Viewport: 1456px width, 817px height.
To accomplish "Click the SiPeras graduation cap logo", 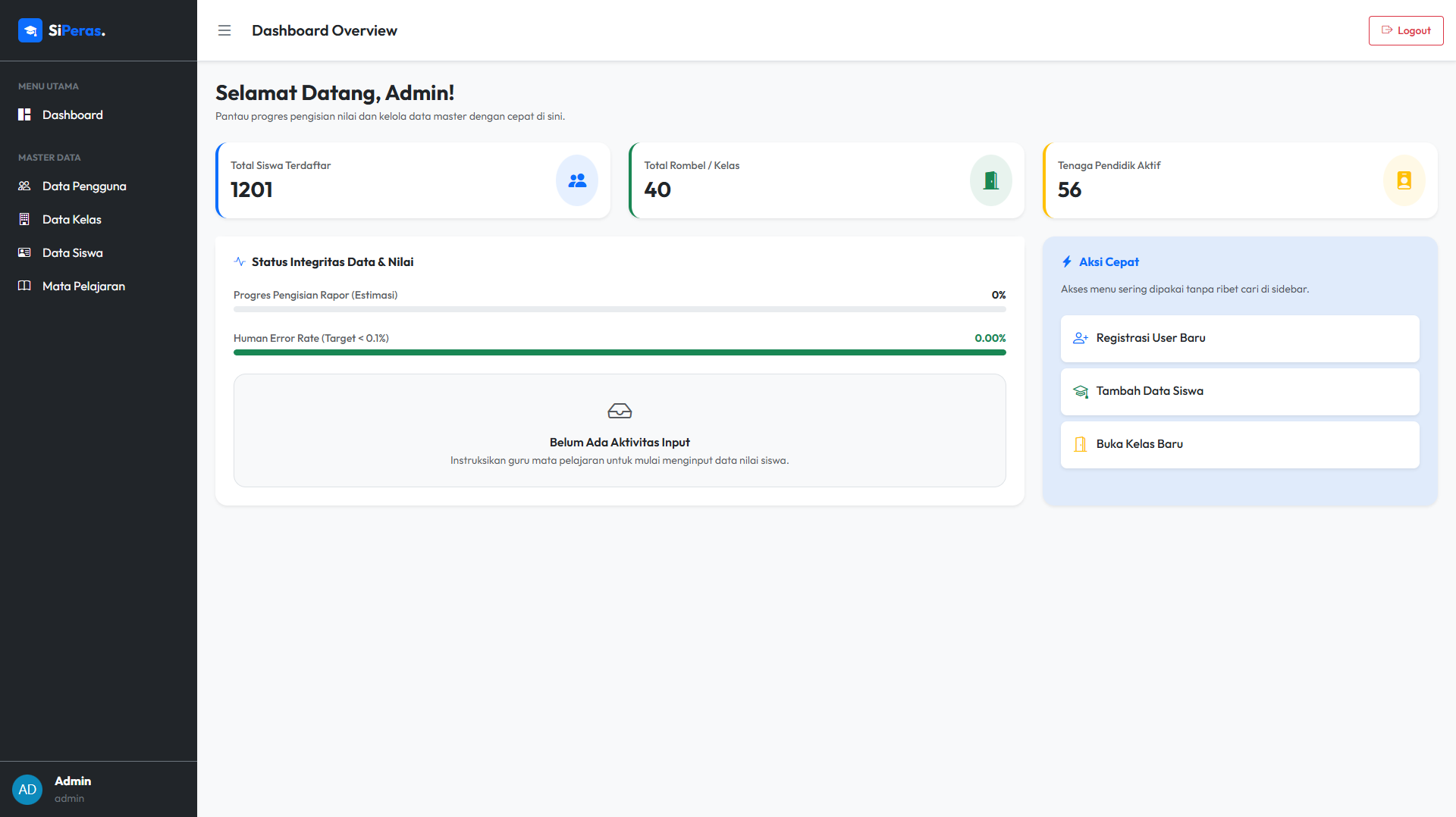I will click(x=30, y=30).
